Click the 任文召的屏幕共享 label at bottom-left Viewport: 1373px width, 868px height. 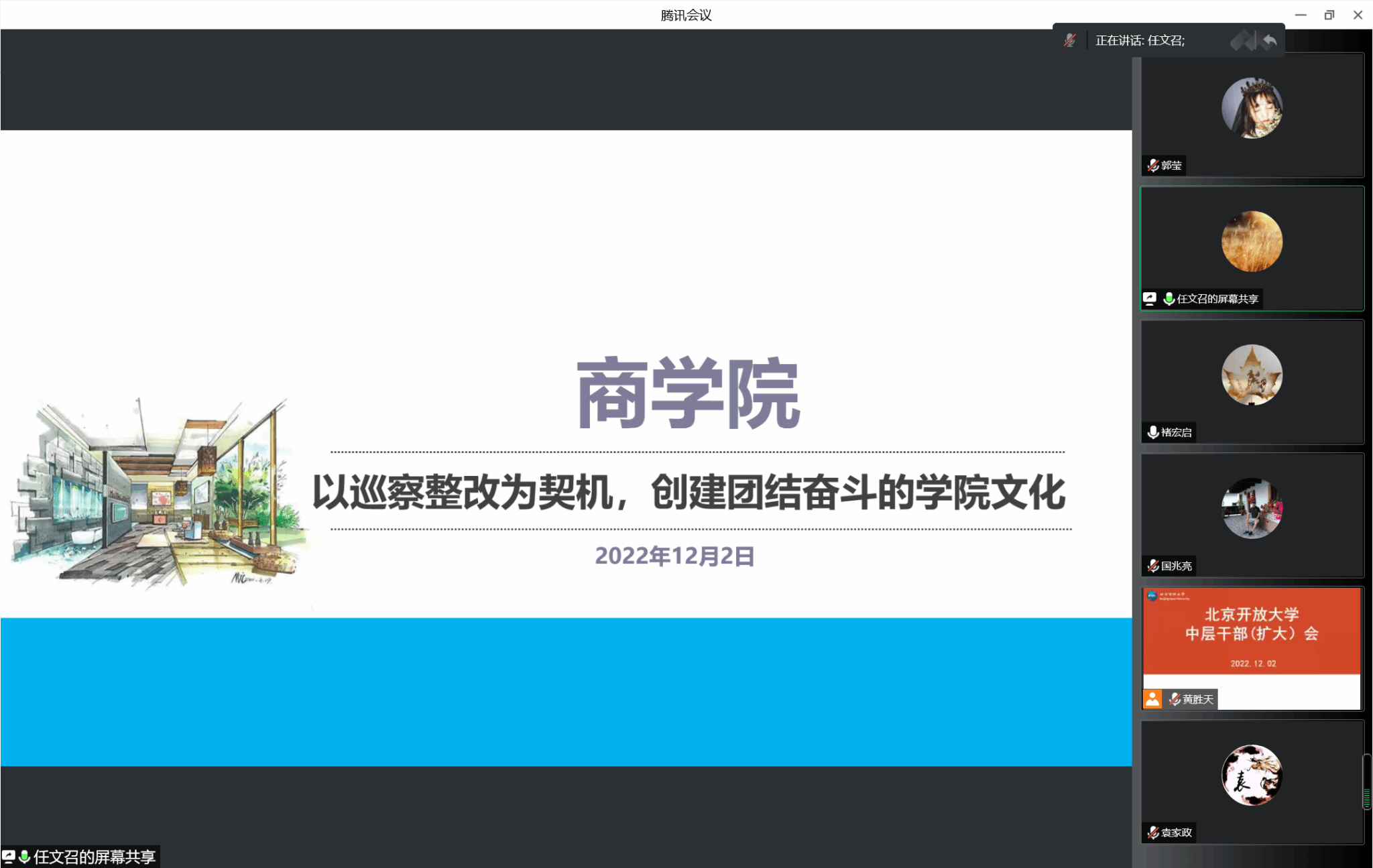tap(94, 857)
